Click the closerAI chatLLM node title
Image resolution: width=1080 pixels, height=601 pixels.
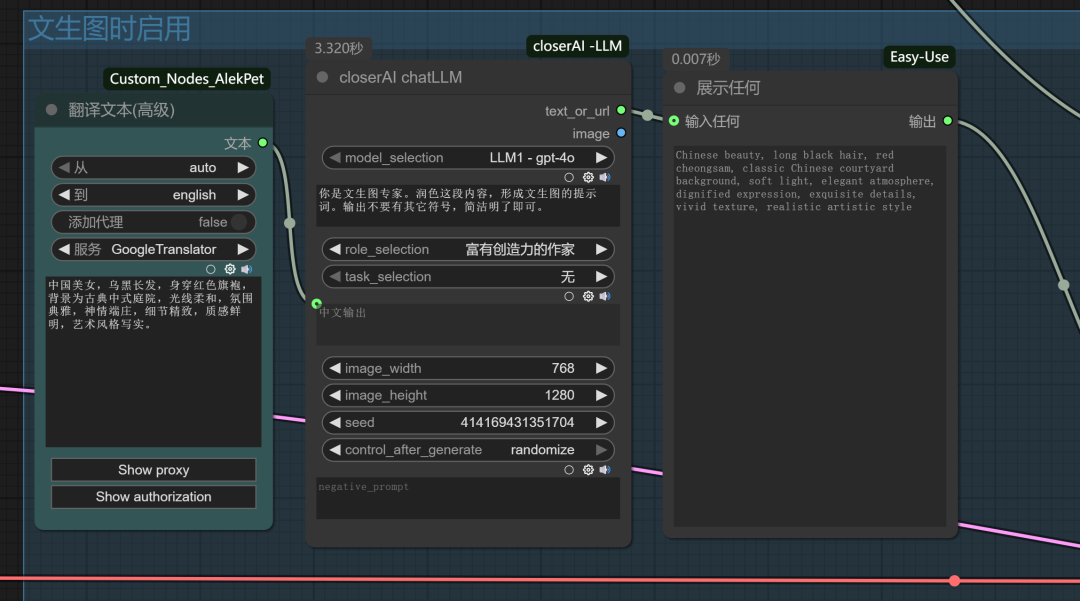pos(400,78)
